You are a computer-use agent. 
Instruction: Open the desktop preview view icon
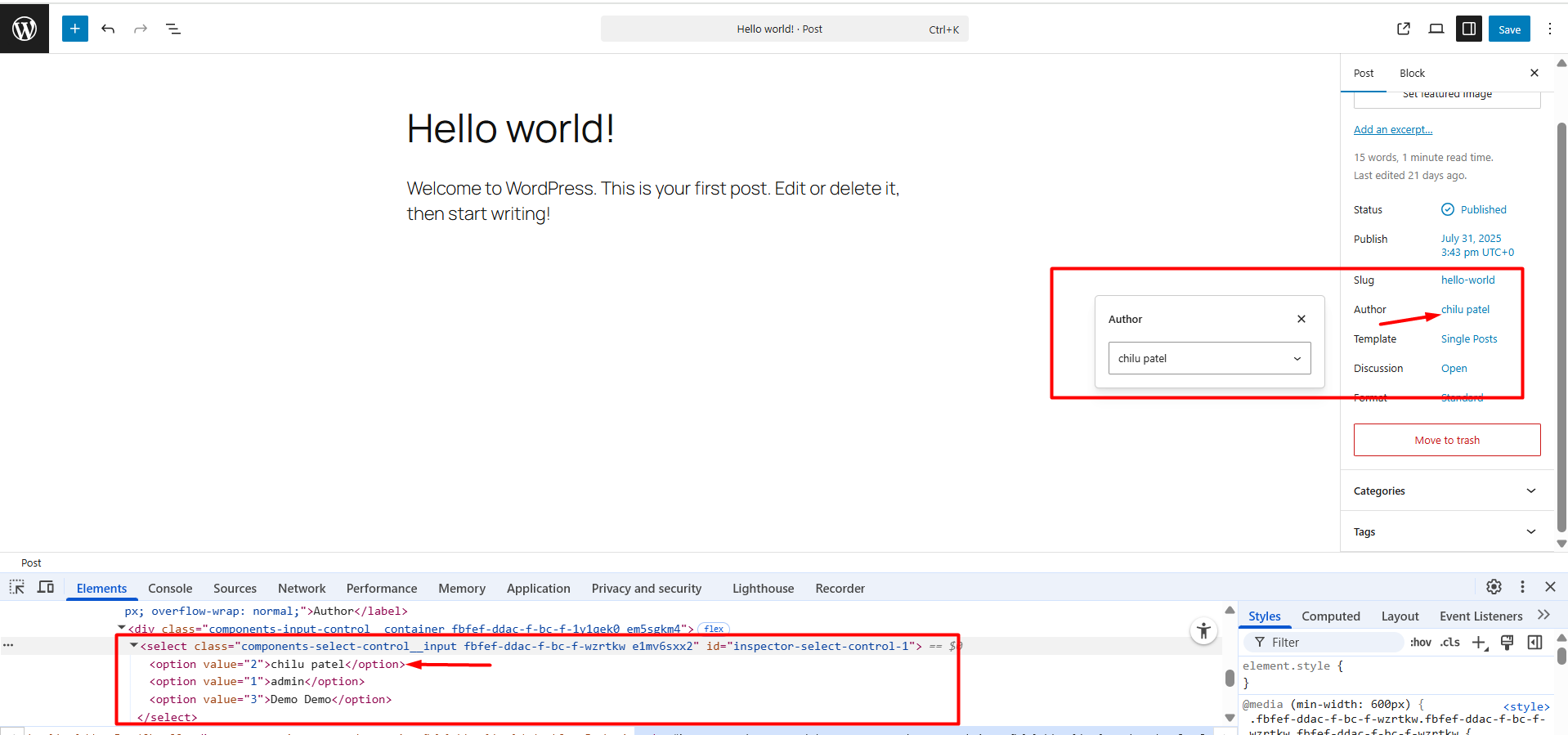pyautogui.click(x=1436, y=29)
